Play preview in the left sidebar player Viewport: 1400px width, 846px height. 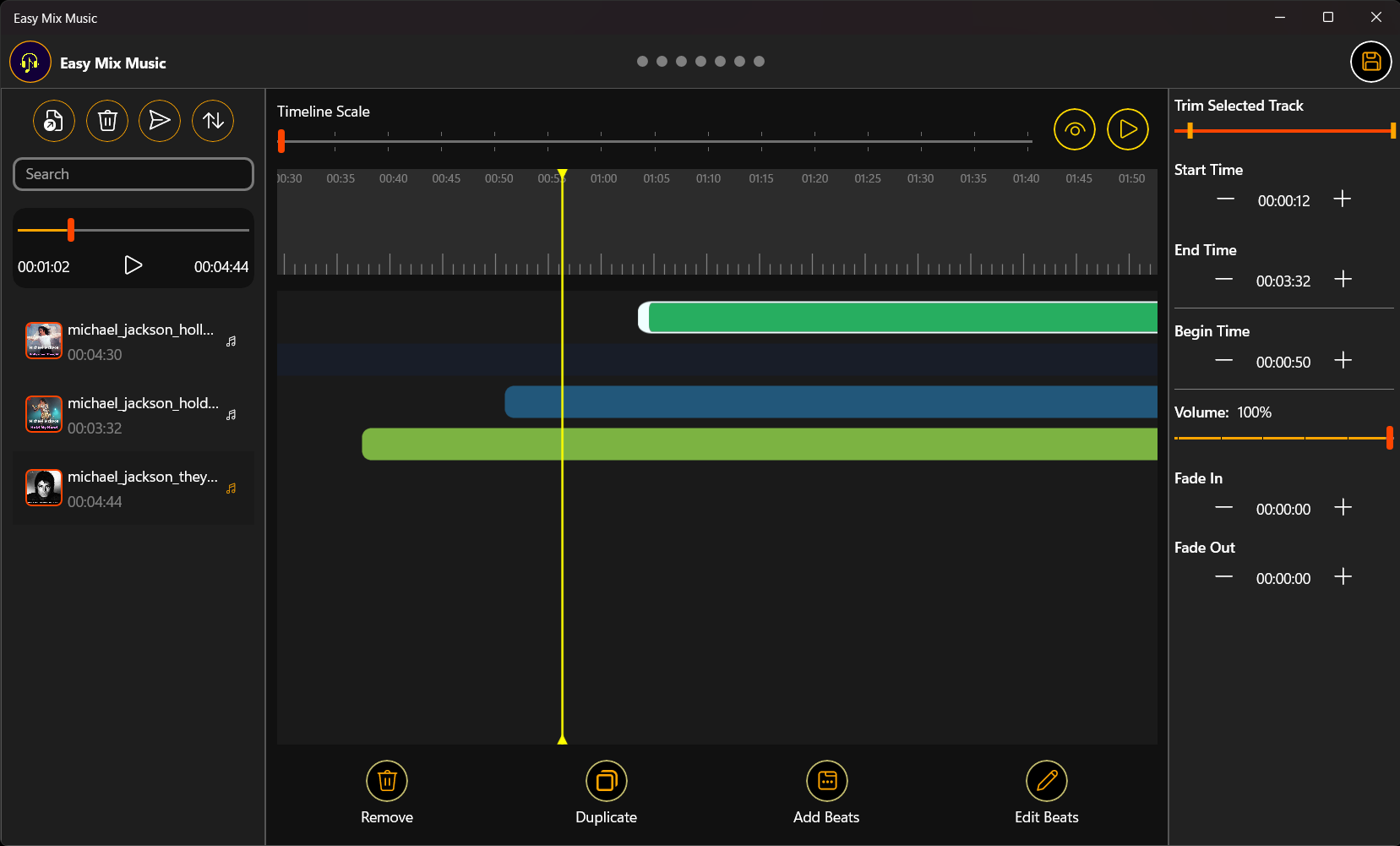point(133,265)
